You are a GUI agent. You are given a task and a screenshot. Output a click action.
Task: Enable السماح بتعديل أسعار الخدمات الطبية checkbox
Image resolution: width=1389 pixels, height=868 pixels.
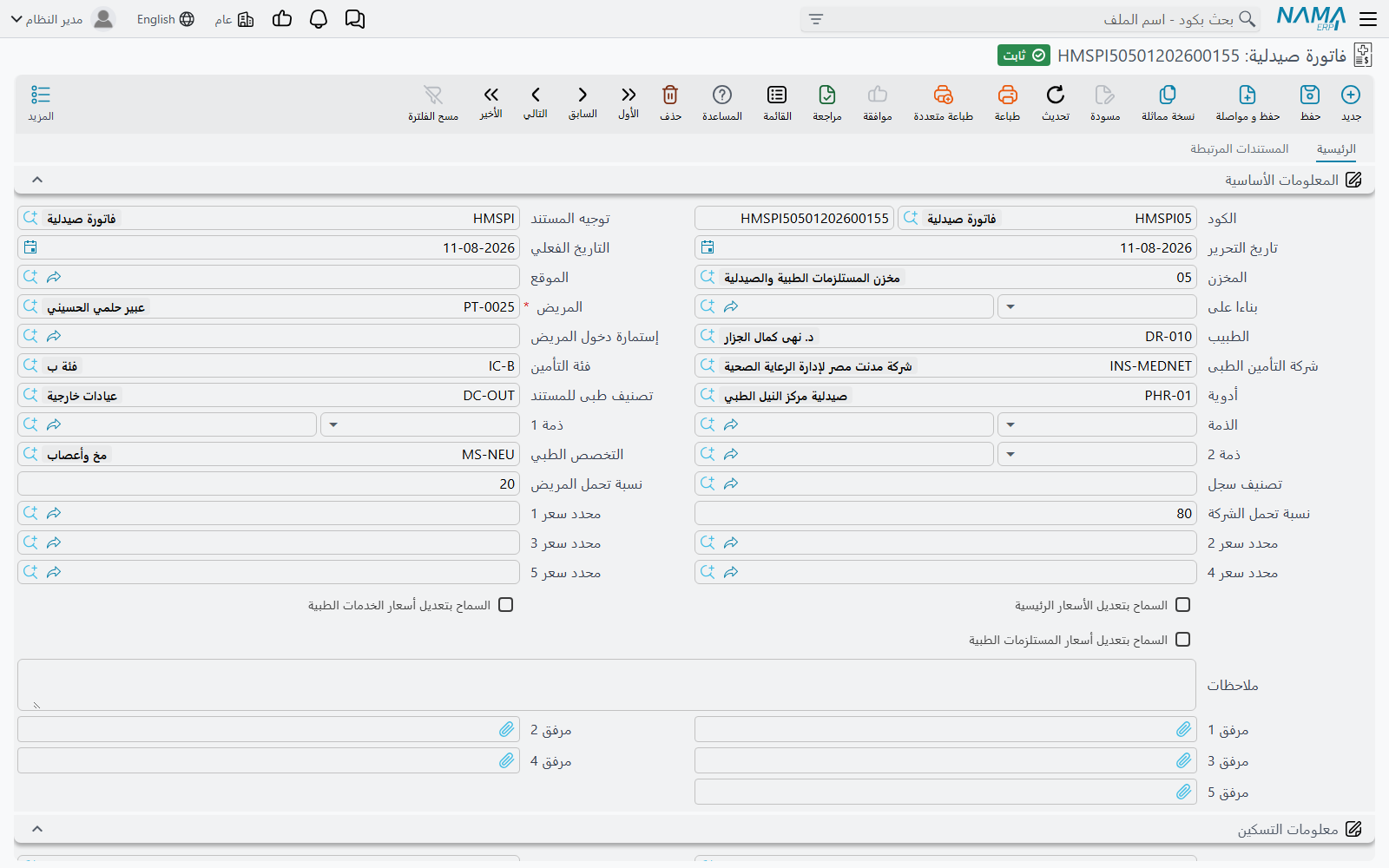(506, 605)
